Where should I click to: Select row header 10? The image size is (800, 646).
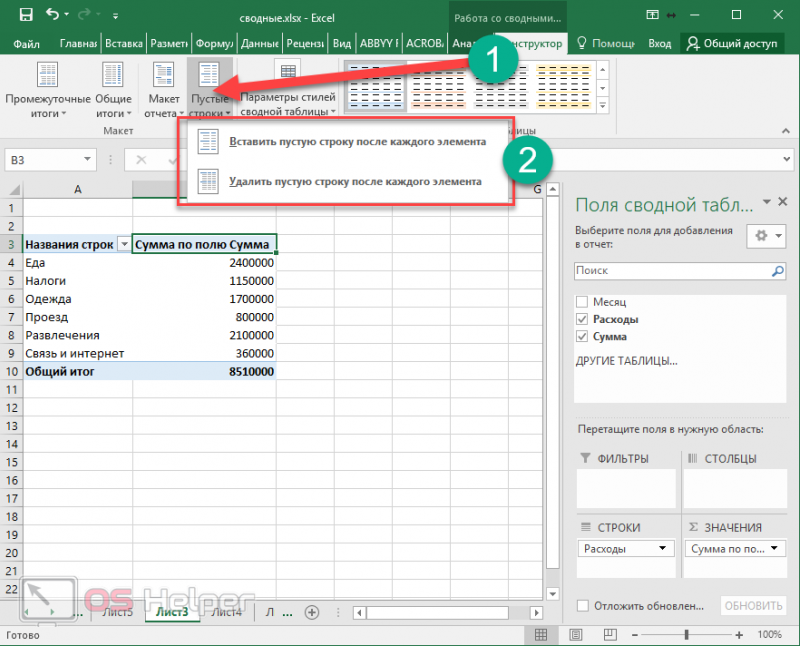pyautogui.click(x=11, y=371)
